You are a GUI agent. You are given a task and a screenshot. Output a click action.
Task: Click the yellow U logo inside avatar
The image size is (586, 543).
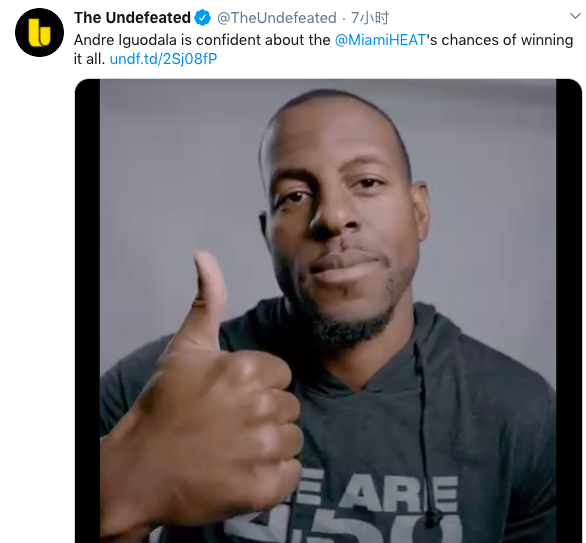39,33
